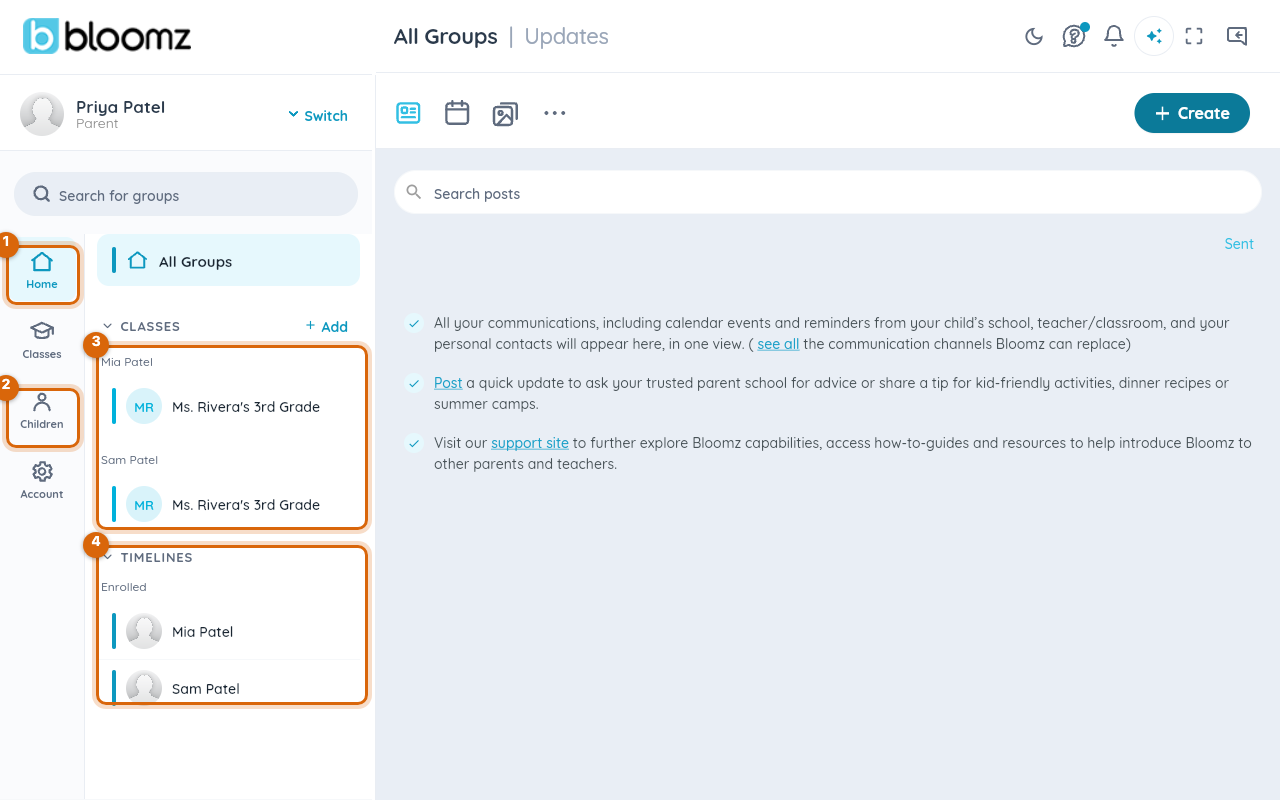The height and width of the screenshot is (800, 1280).
Task: Click magnifier icon in group search
Action: [x=41, y=194]
